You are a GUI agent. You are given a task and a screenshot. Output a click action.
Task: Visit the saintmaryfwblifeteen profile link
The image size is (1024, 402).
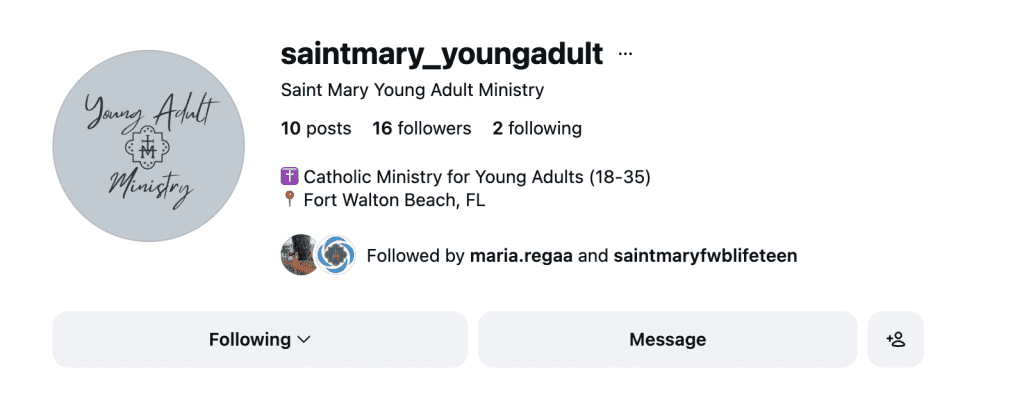pos(705,255)
